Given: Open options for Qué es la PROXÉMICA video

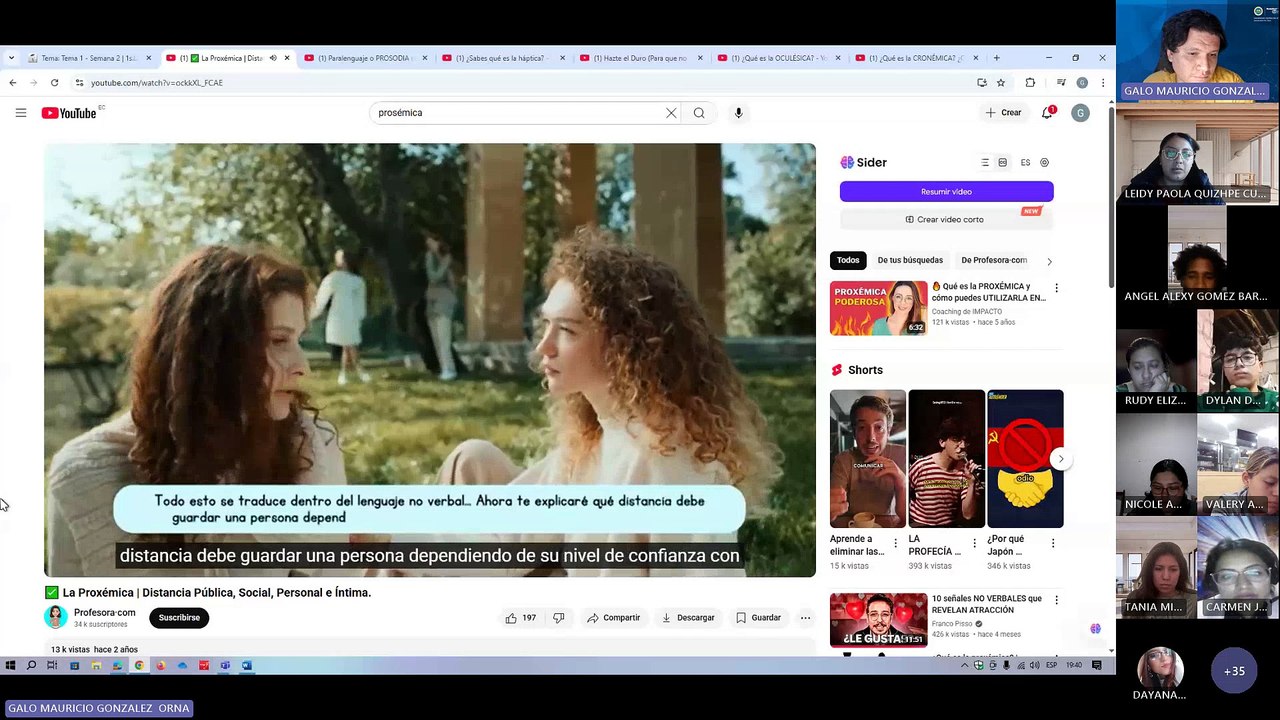Looking at the screenshot, I should click(x=1056, y=288).
